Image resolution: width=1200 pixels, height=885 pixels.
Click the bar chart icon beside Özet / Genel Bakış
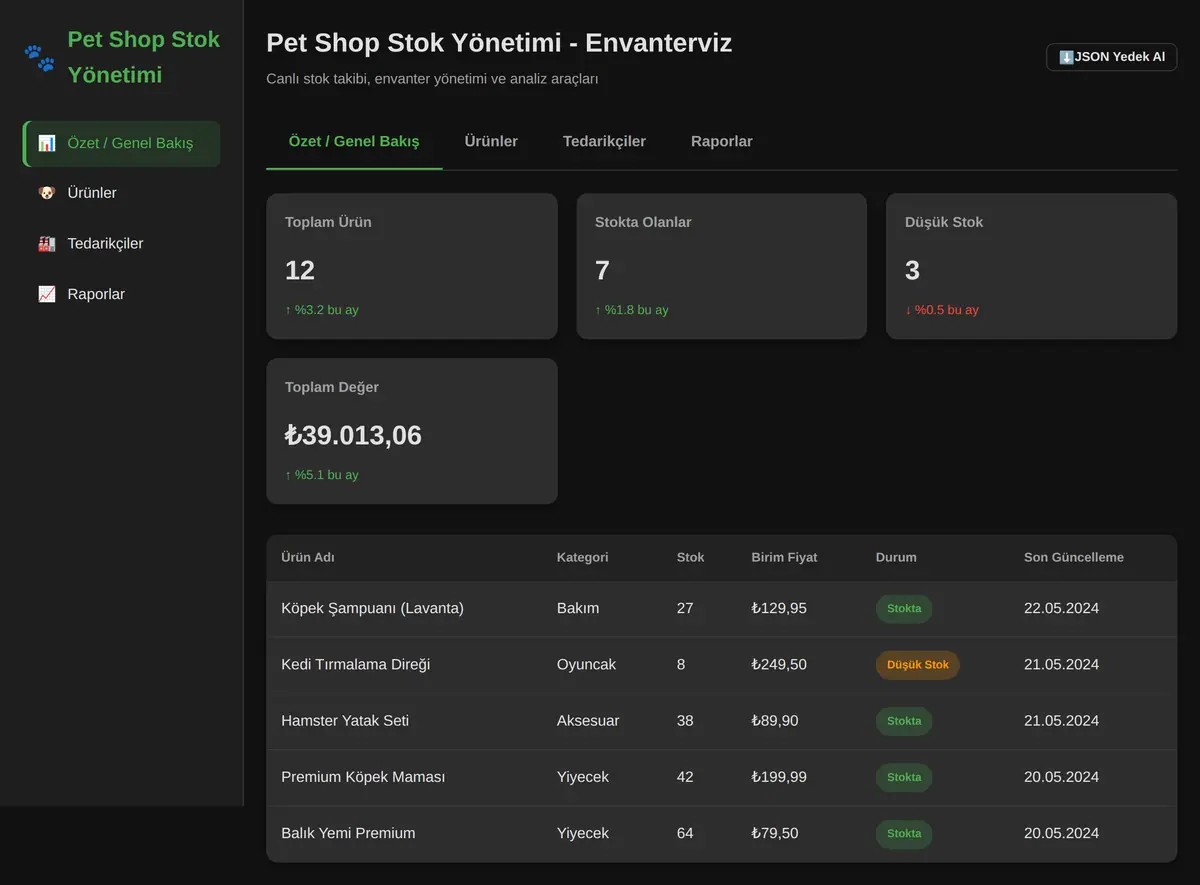pyautogui.click(x=47, y=143)
